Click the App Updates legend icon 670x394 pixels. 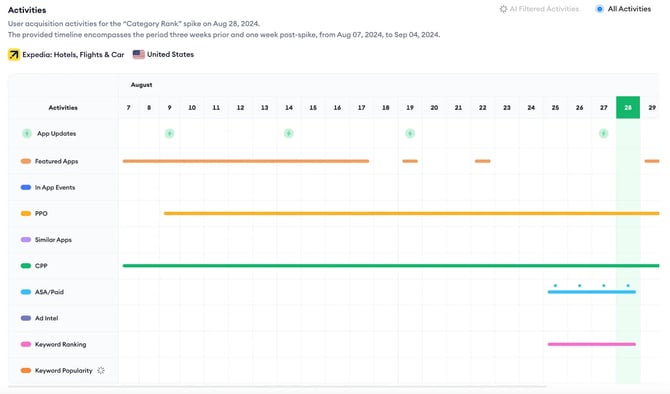point(26,133)
